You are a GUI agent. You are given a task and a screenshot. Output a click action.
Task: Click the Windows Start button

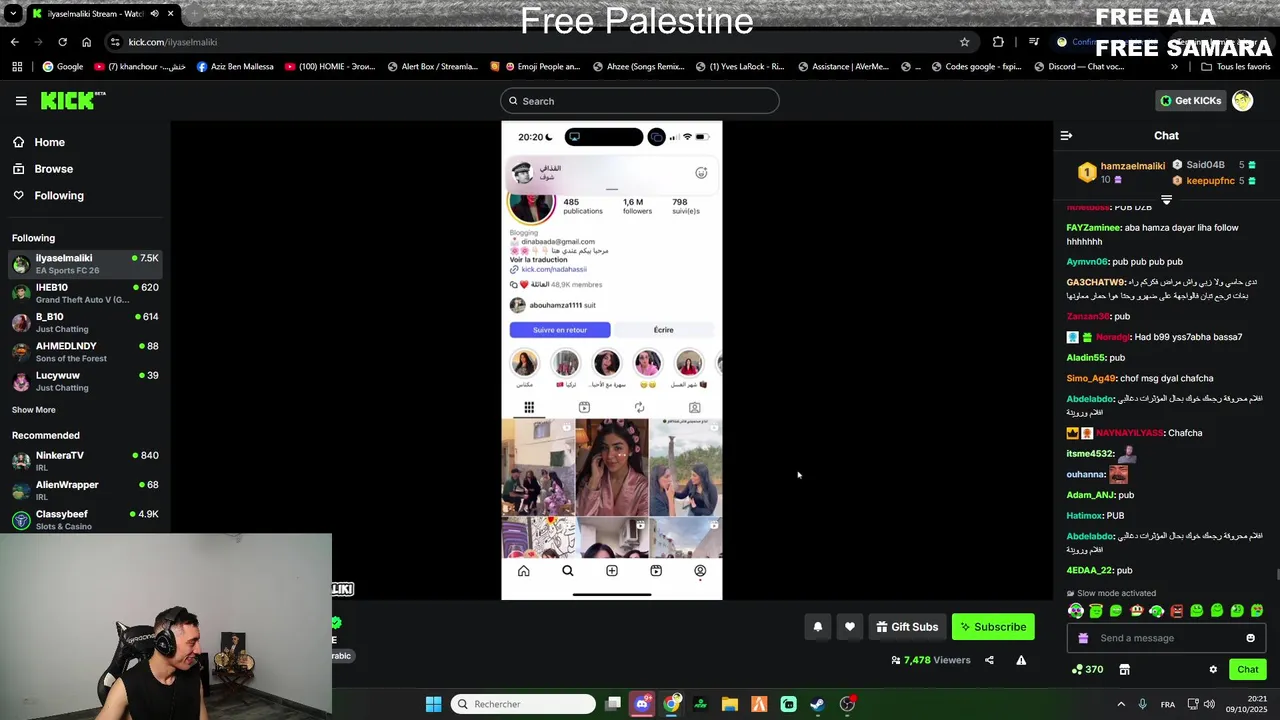click(x=433, y=704)
